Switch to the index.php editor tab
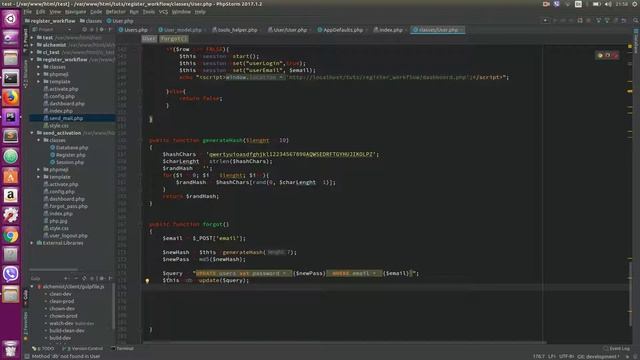 click(x=388, y=30)
